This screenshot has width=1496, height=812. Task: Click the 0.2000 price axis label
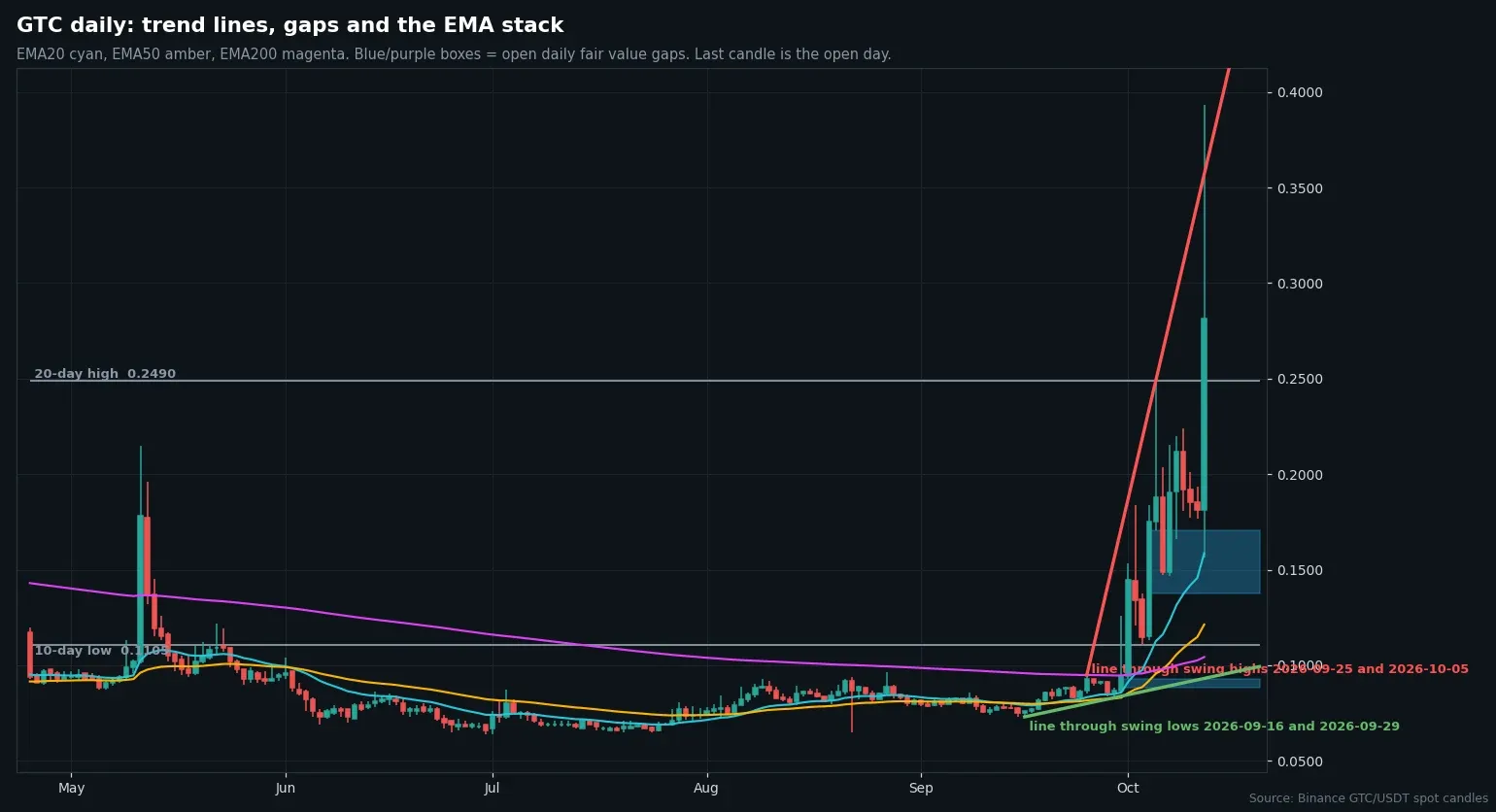click(x=1301, y=475)
